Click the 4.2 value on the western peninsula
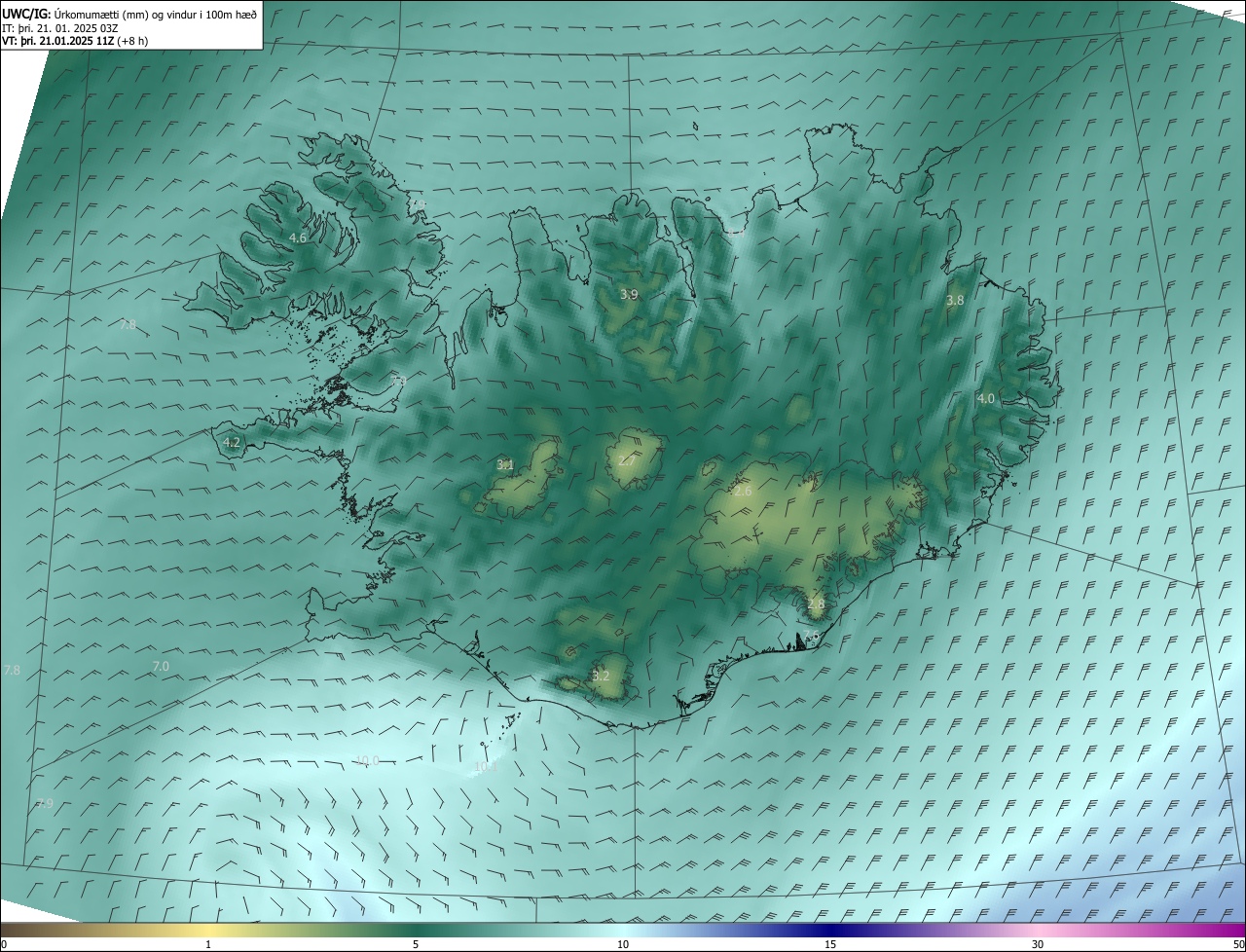 232,442
